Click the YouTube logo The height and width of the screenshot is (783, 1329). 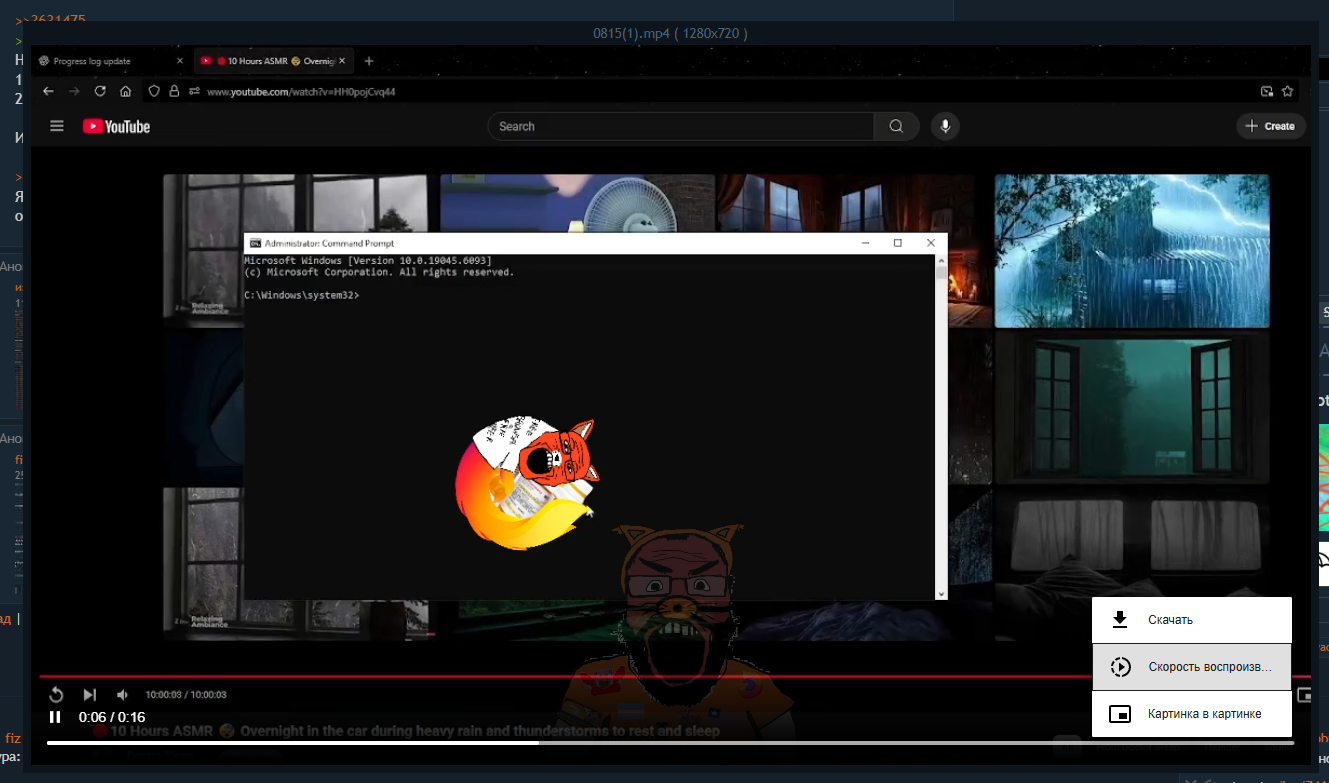click(116, 126)
